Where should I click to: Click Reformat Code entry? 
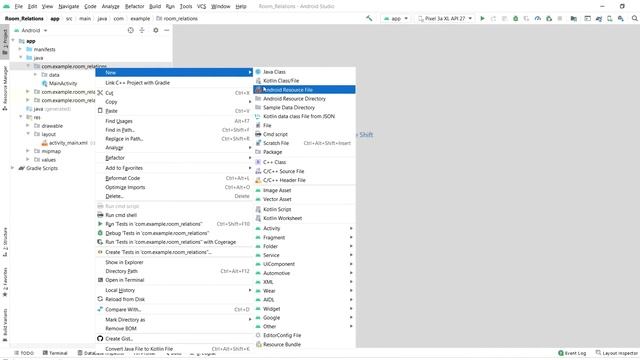tap(174, 178)
